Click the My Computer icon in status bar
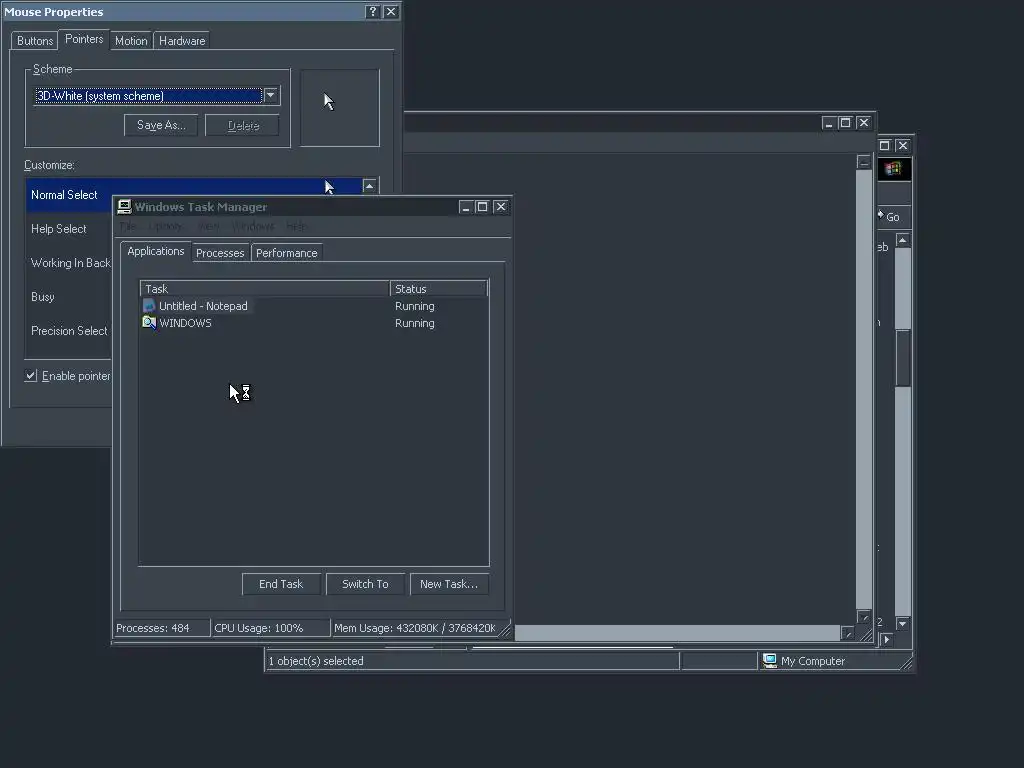The width and height of the screenshot is (1024, 768). (770, 661)
